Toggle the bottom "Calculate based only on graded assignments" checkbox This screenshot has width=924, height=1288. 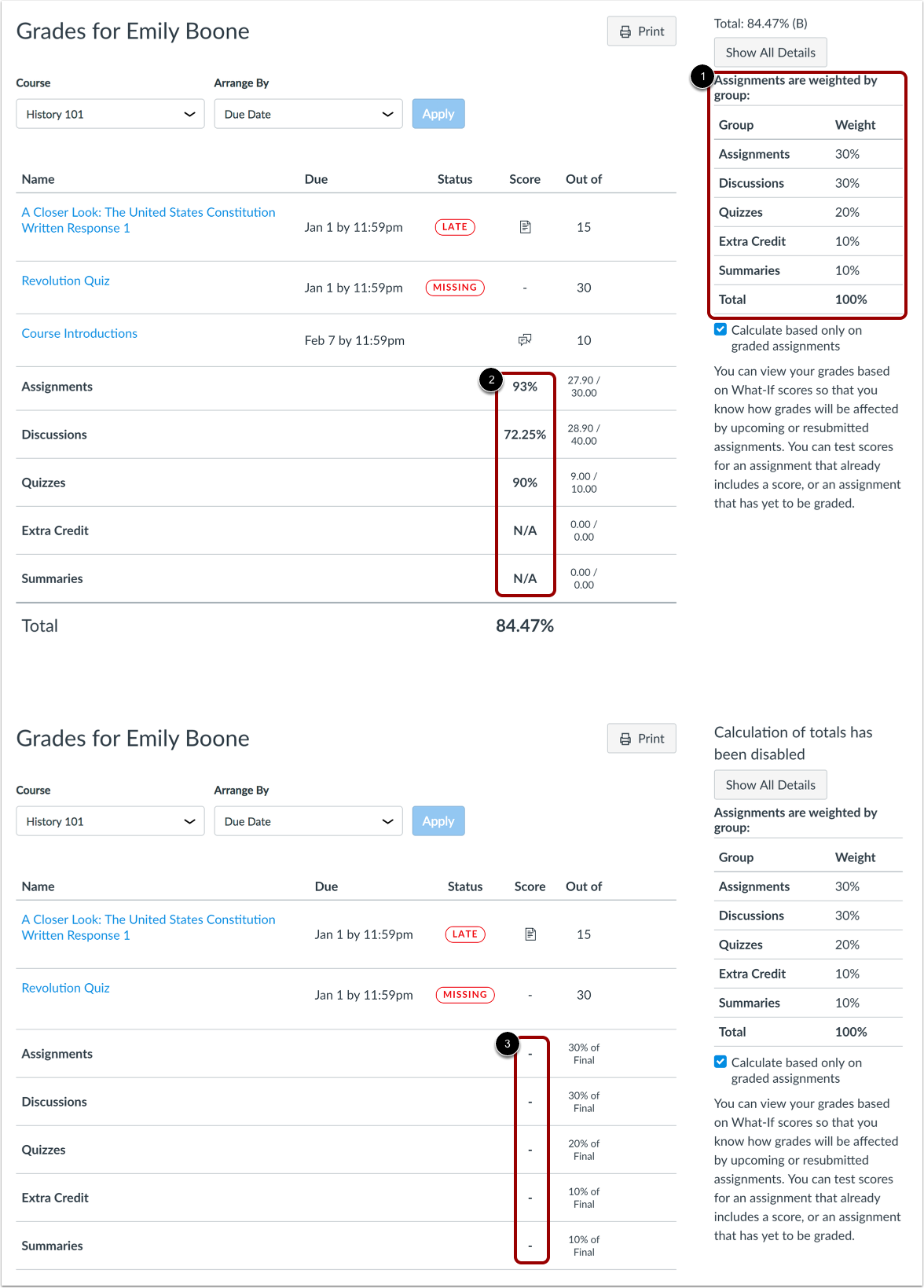tap(720, 1062)
